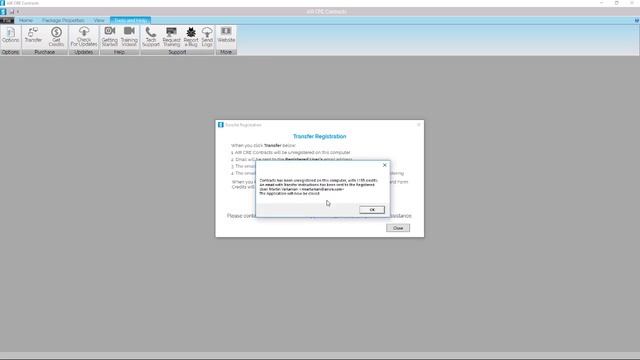Open the Options ribbon button
Viewport: 640px width, 360px height.
tap(11, 36)
